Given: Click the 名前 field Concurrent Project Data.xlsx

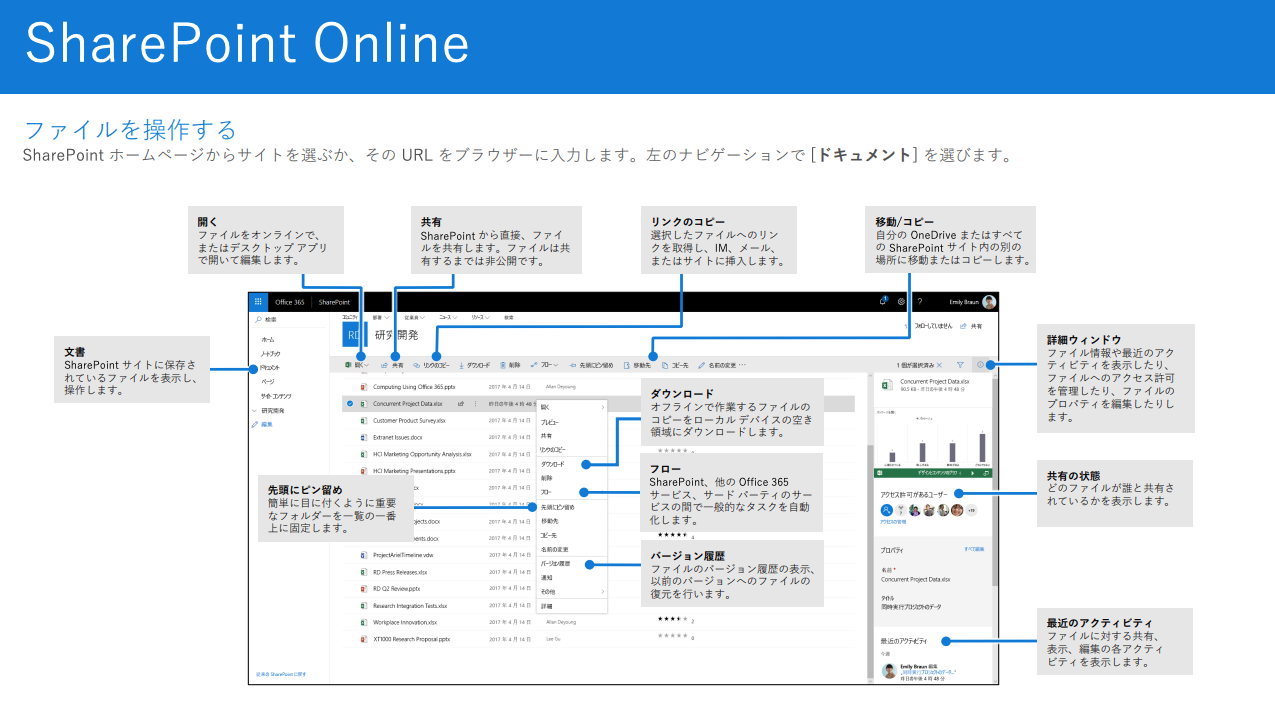Looking at the screenshot, I should pyautogui.click(x=916, y=579).
